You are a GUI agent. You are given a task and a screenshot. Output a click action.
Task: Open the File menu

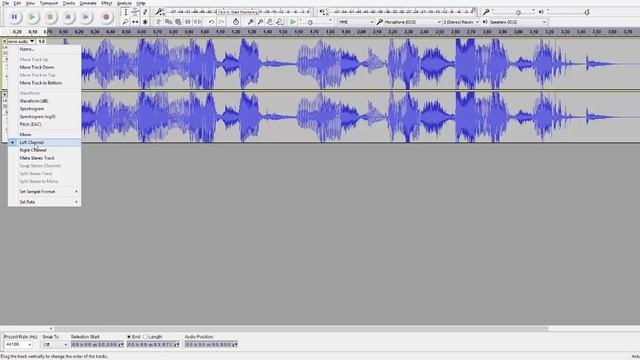(x=6, y=3)
